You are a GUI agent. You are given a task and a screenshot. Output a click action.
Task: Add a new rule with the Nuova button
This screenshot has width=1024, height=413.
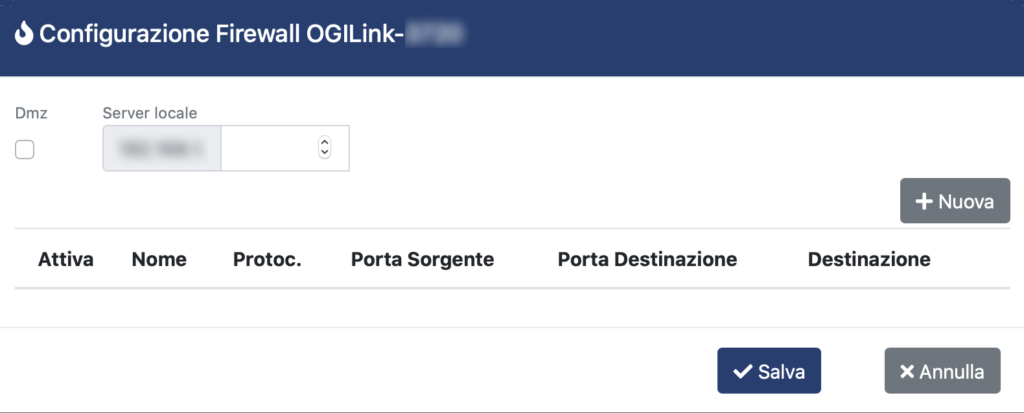click(955, 201)
